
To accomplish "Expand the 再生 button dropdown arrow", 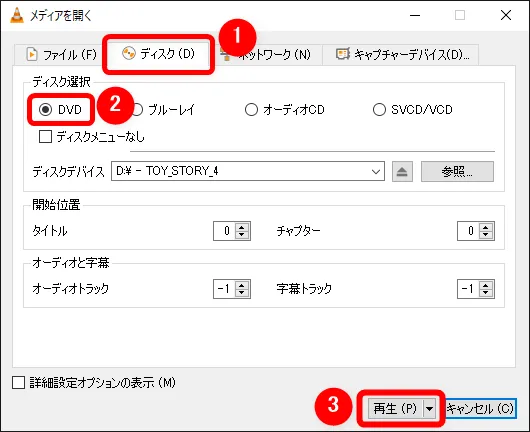I will tap(429, 409).
